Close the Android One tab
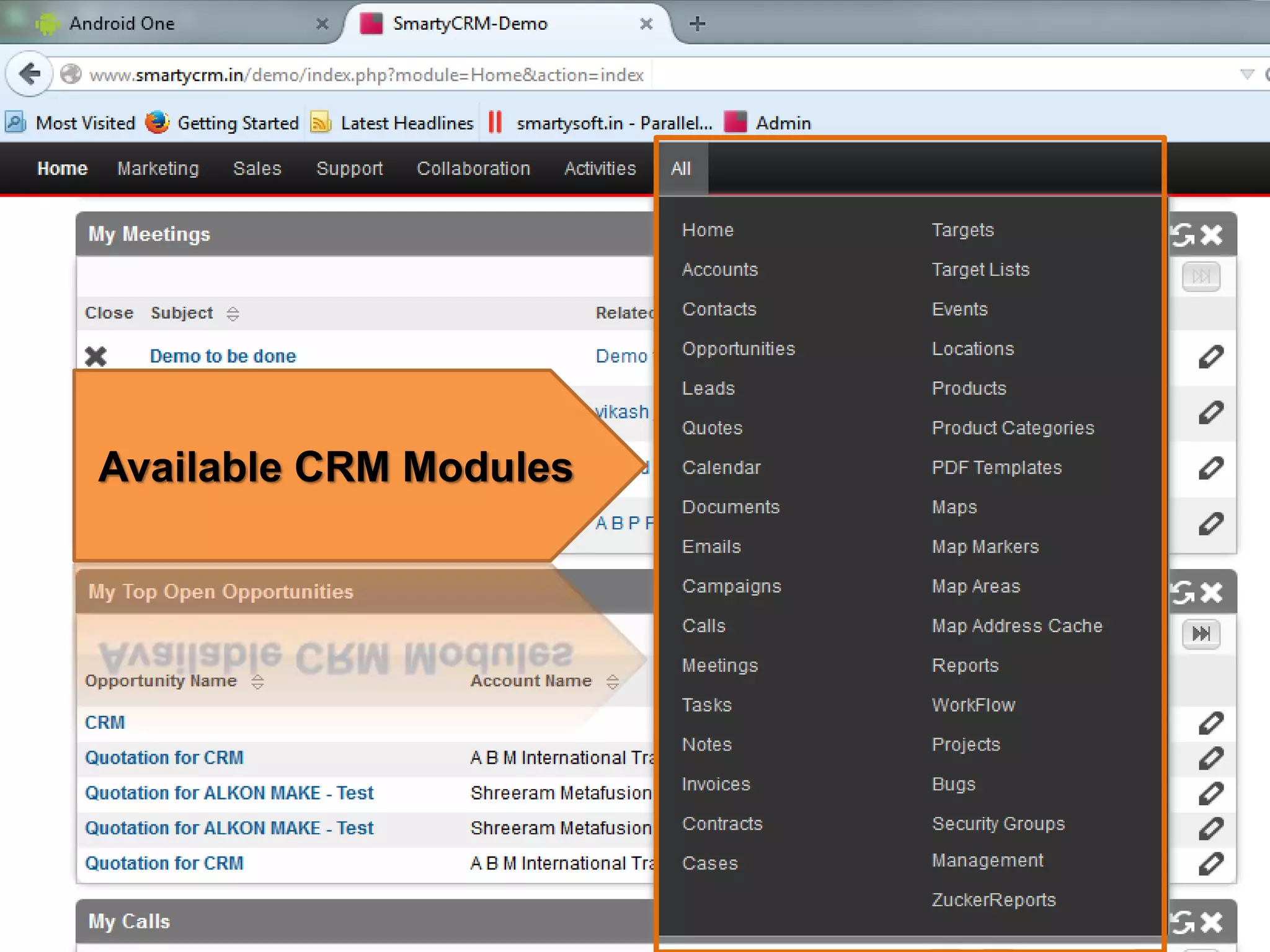This screenshot has height=952, width=1270. pos(322,24)
